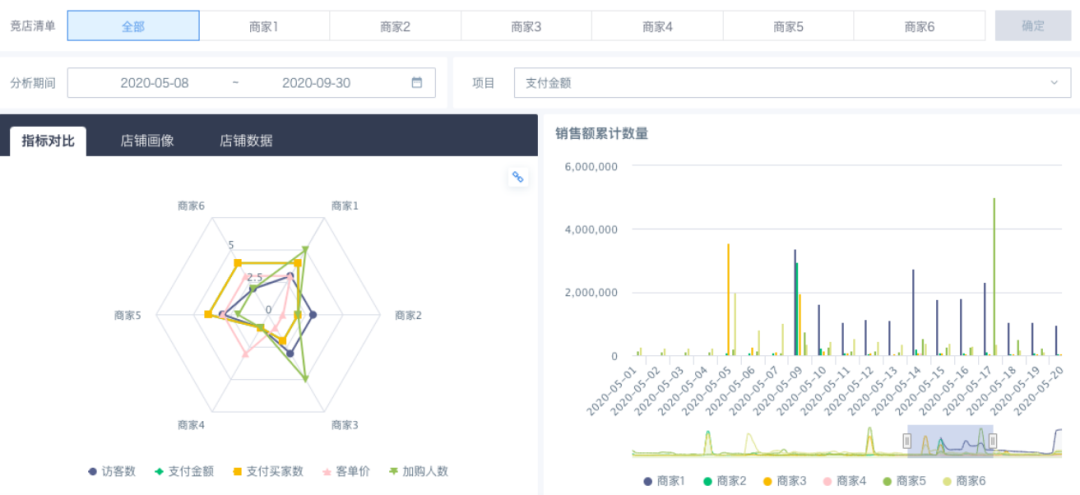This screenshot has width=1080, height=495.
Task: Toggle the 支付买家数 radar legend item
Action: 267,472
